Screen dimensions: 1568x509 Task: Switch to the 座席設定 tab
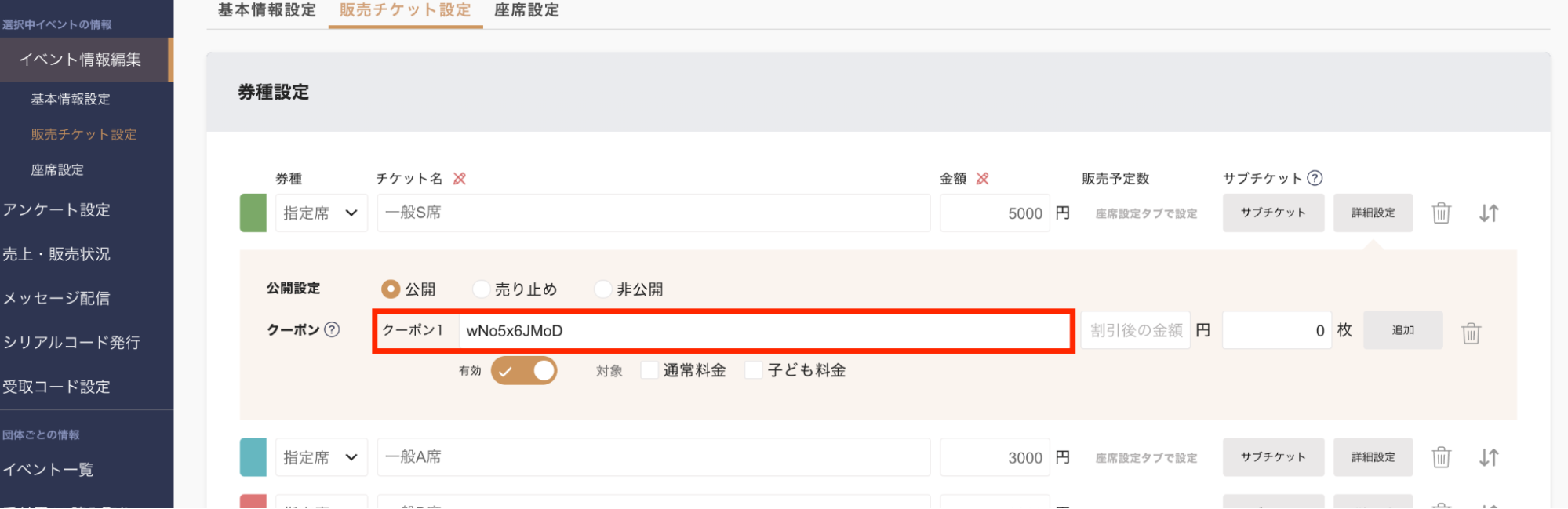[x=527, y=11]
